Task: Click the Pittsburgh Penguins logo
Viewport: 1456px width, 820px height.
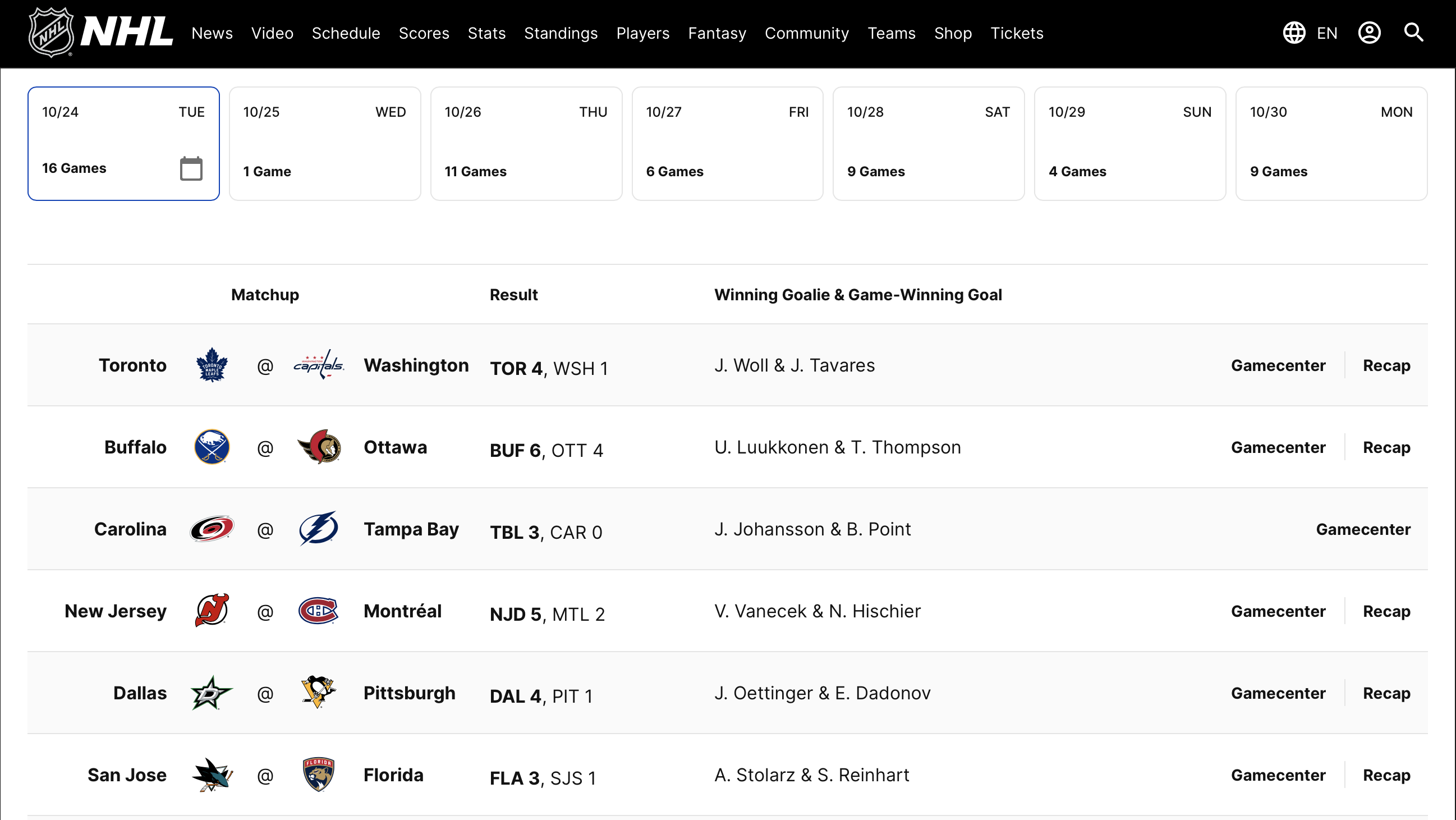Action: click(319, 693)
